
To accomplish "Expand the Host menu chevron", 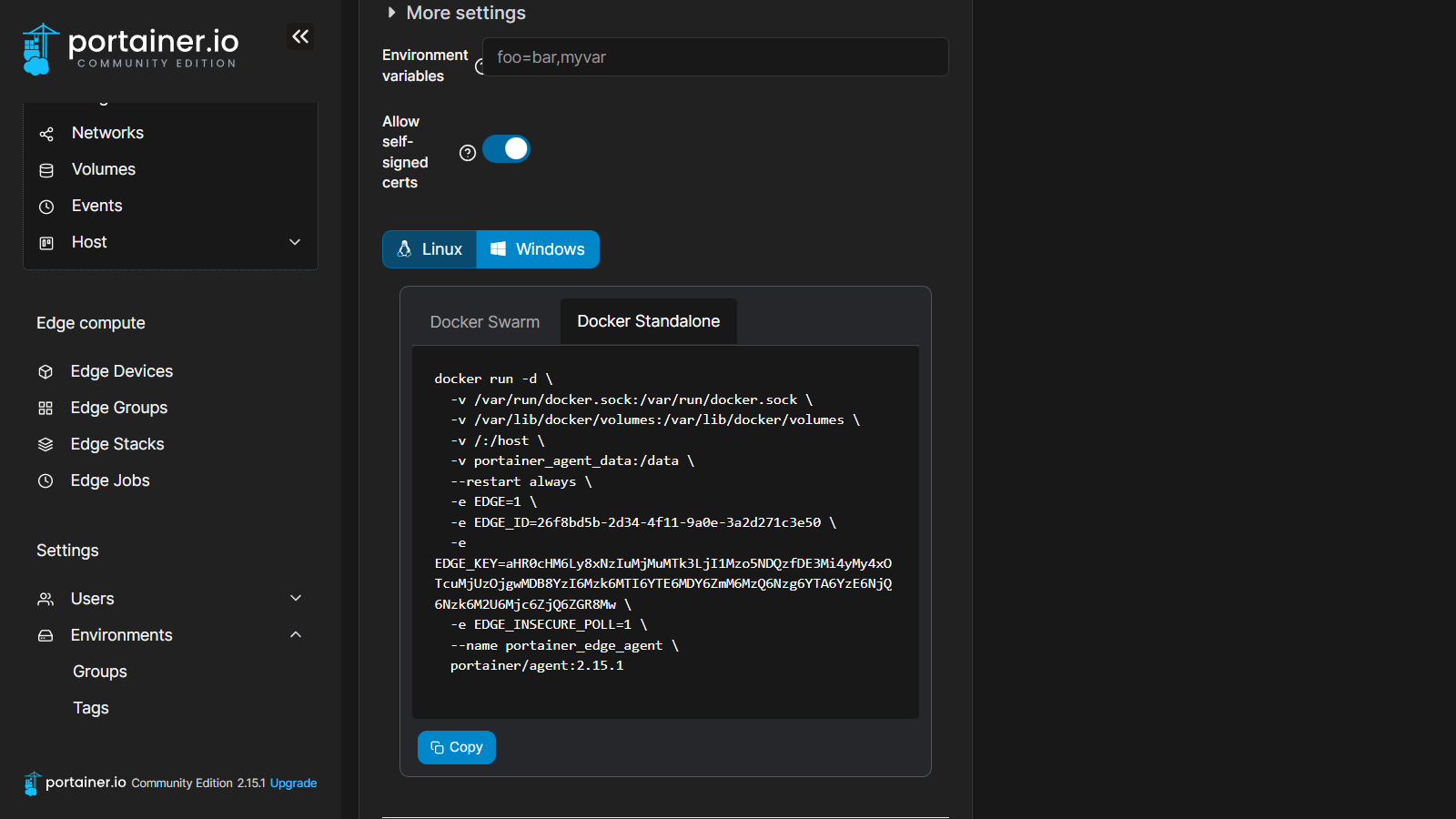I will (295, 242).
